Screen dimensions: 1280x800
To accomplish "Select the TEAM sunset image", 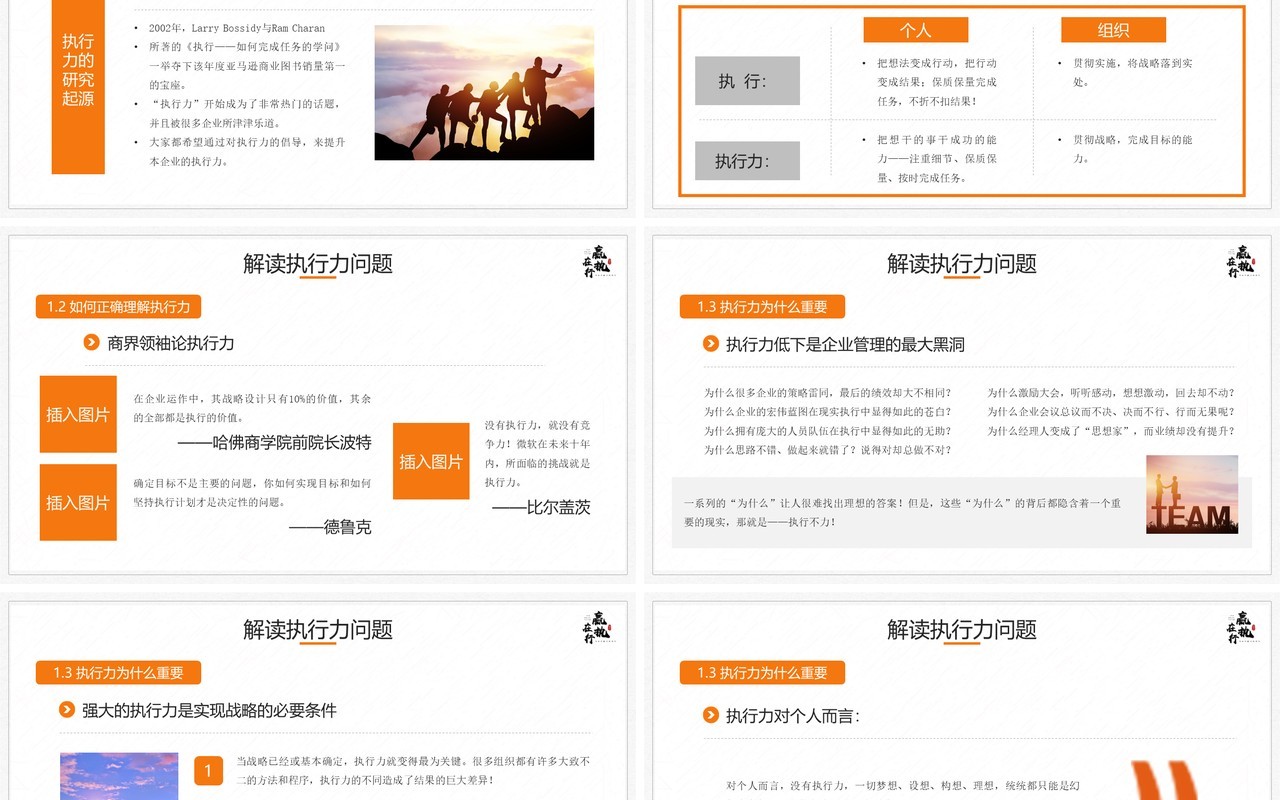I will pos(1192,494).
